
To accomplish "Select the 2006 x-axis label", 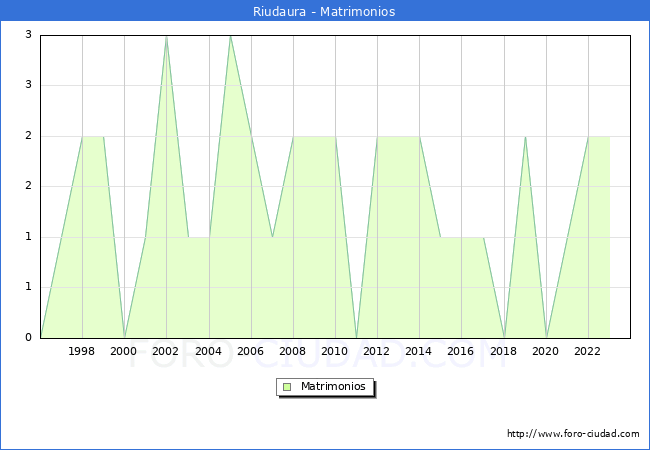I will click(x=250, y=351).
